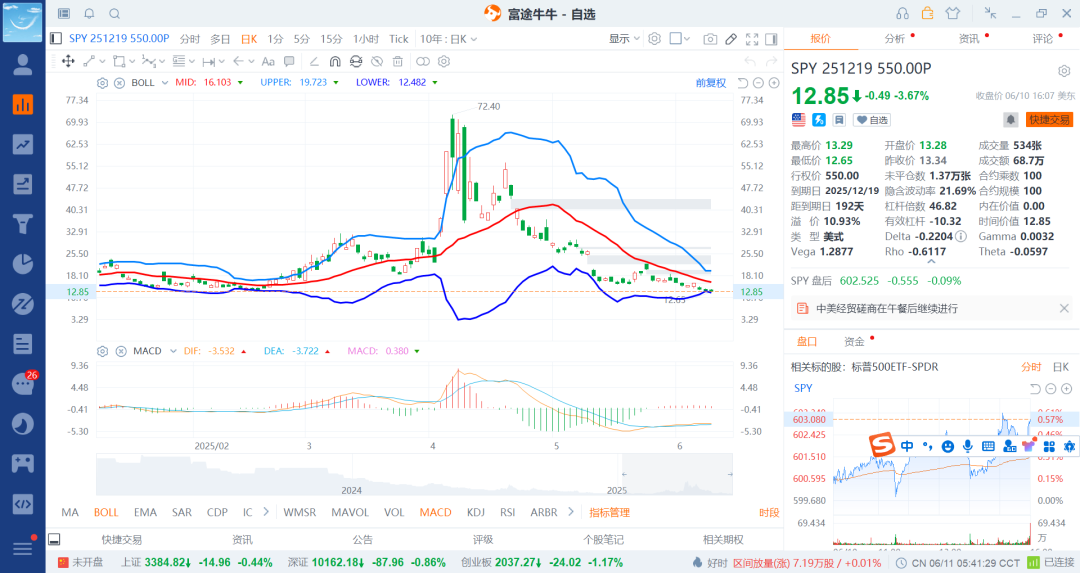Expand the 10年: 日K range dropdown
This screenshot has height=573, width=1080.
pyautogui.click(x=448, y=39)
